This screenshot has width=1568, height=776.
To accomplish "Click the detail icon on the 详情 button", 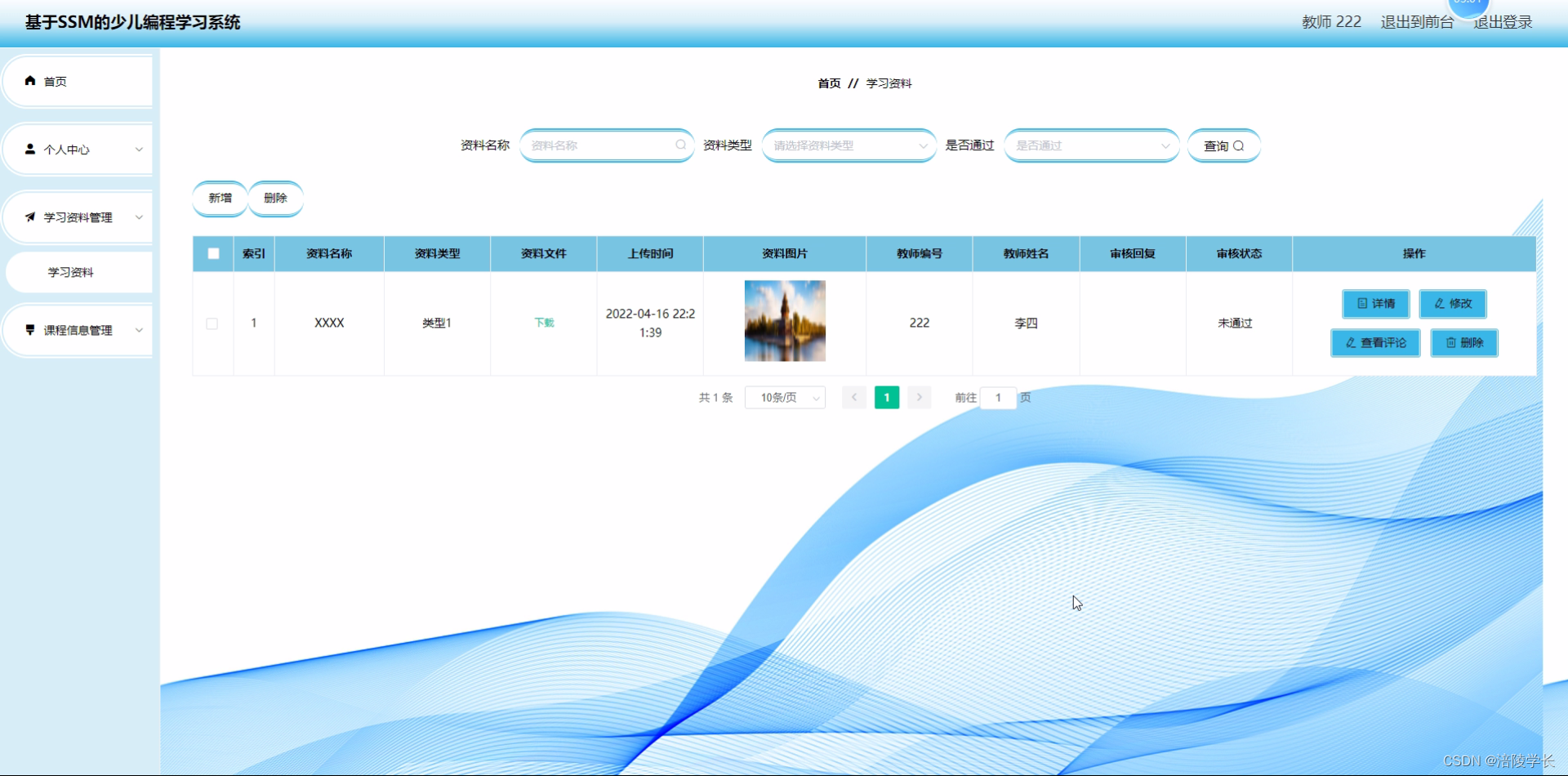I will (x=1361, y=304).
